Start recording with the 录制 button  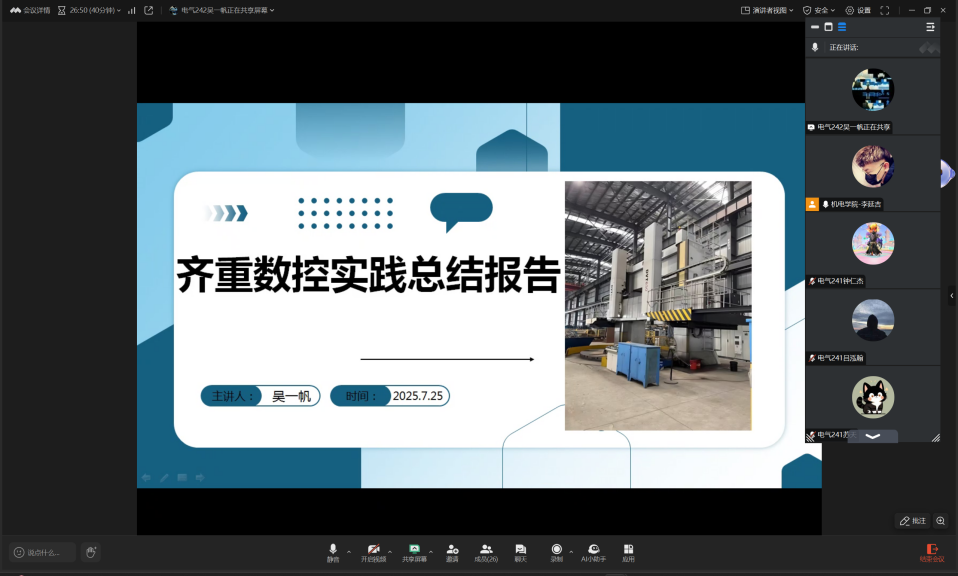(x=556, y=552)
